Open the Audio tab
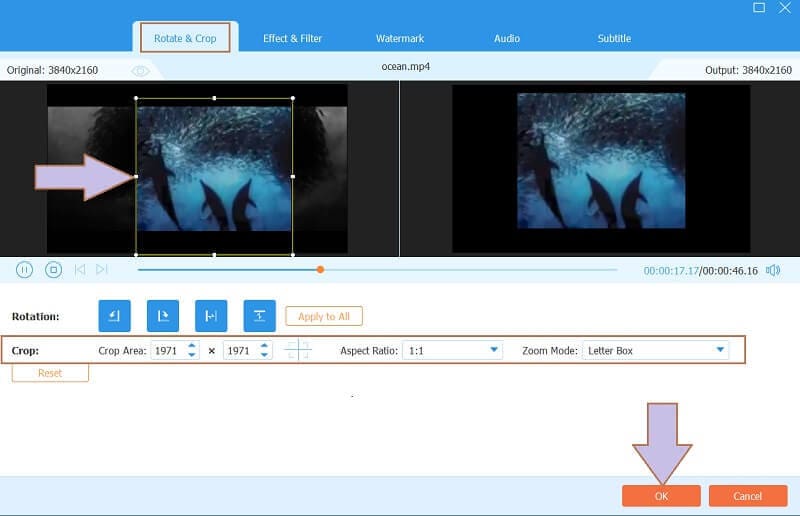Image resolution: width=800 pixels, height=516 pixels. tap(507, 38)
